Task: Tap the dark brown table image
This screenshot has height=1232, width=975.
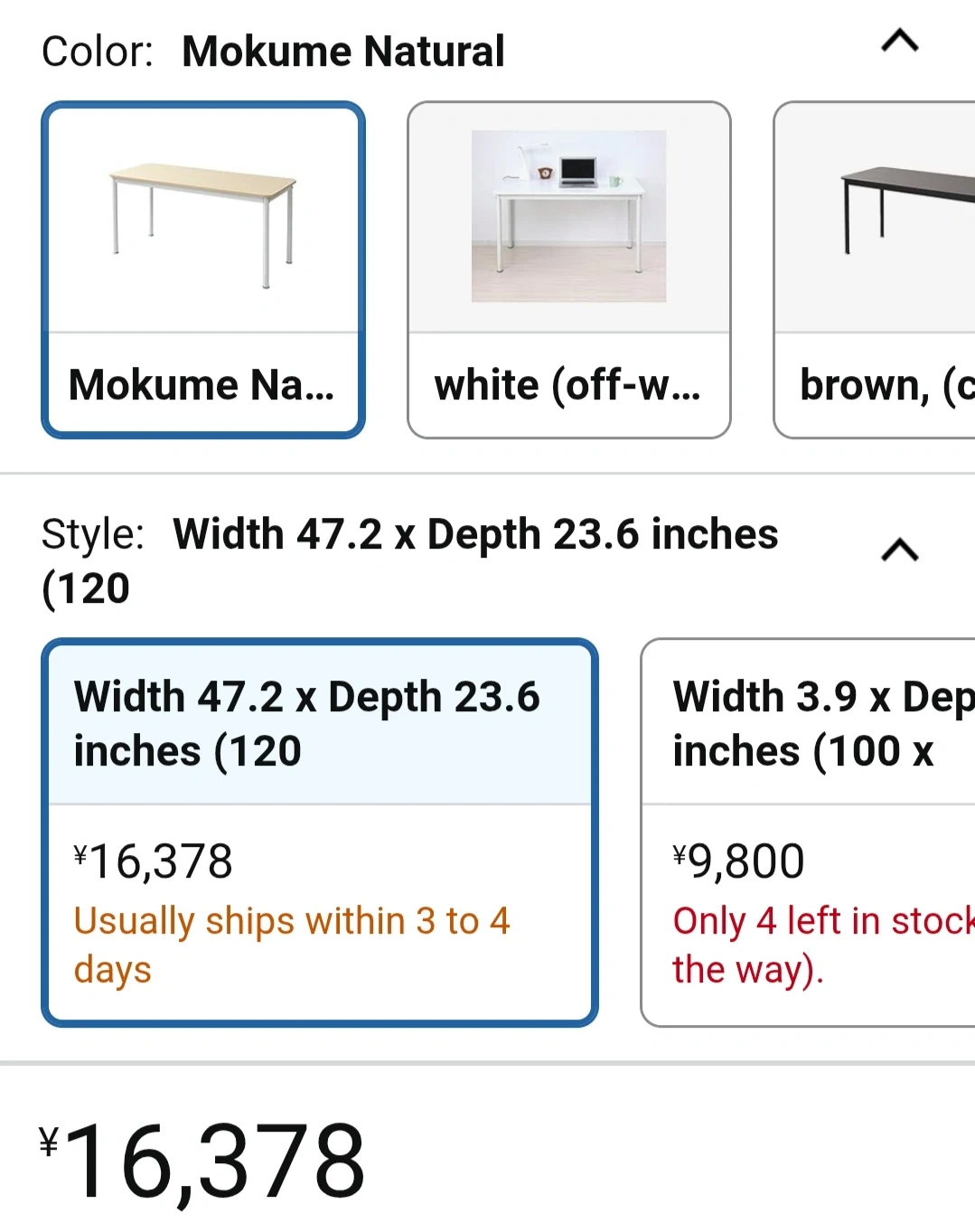Action: click(x=904, y=212)
